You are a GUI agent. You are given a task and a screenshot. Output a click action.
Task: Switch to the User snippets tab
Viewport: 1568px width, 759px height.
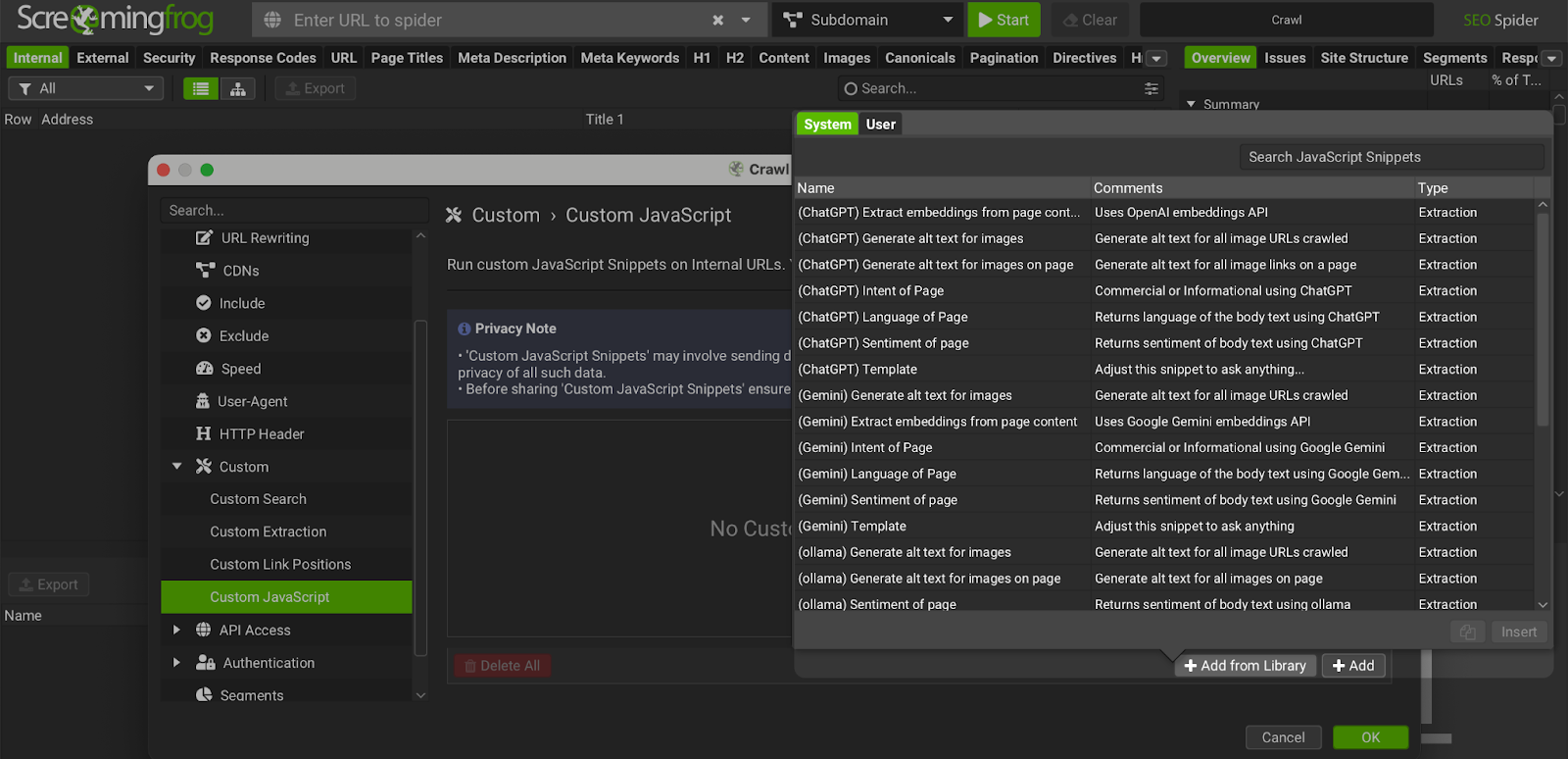881,125
